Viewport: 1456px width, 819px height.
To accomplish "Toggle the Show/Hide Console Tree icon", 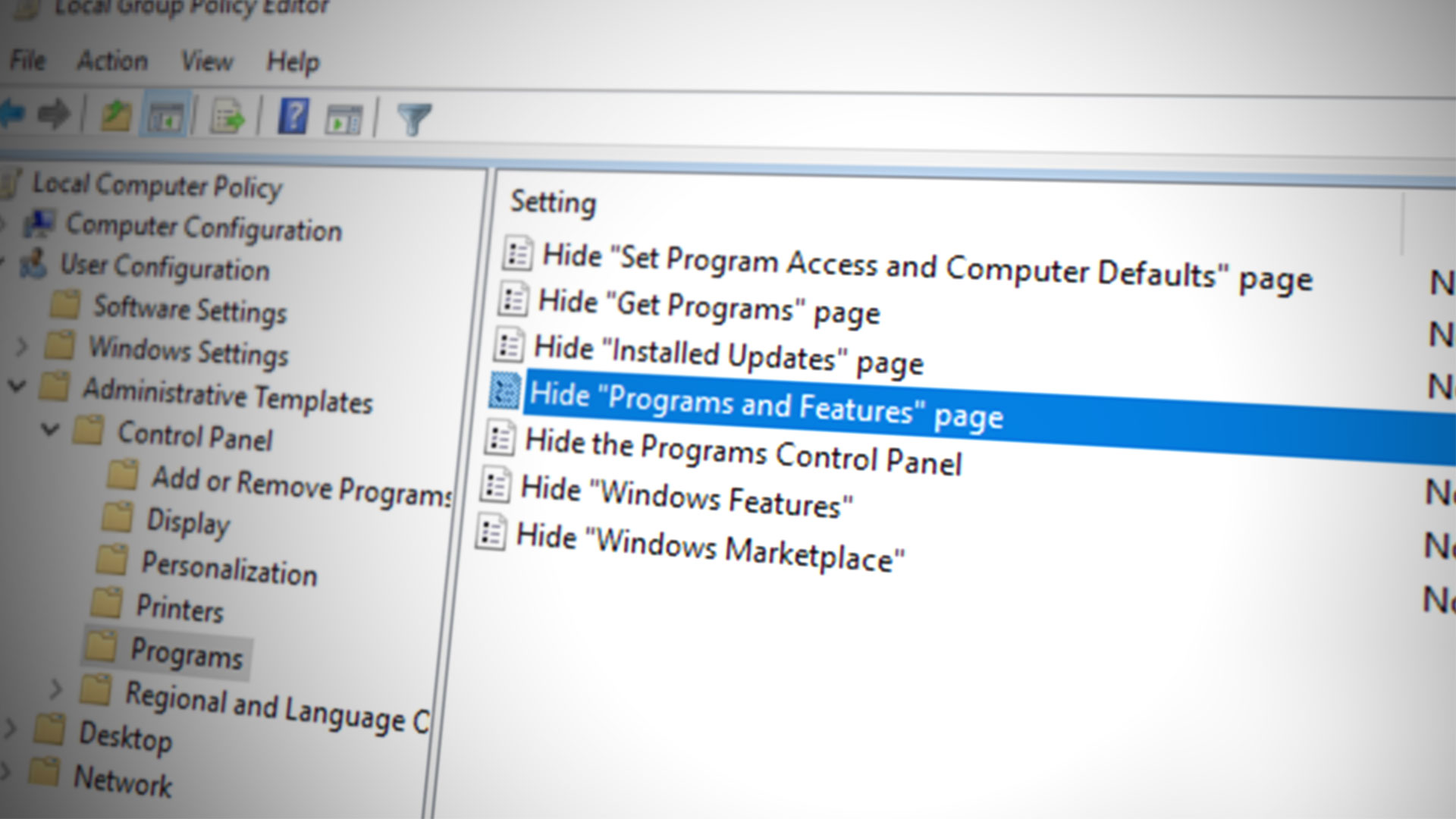I will [x=166, y=118].
